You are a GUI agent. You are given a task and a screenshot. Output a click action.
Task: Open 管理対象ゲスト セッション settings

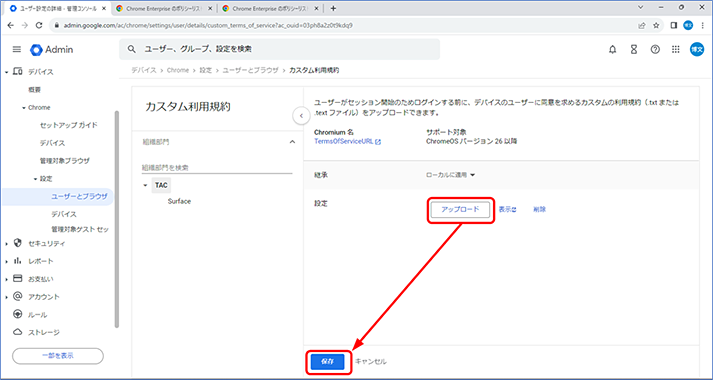coord(80,229)
